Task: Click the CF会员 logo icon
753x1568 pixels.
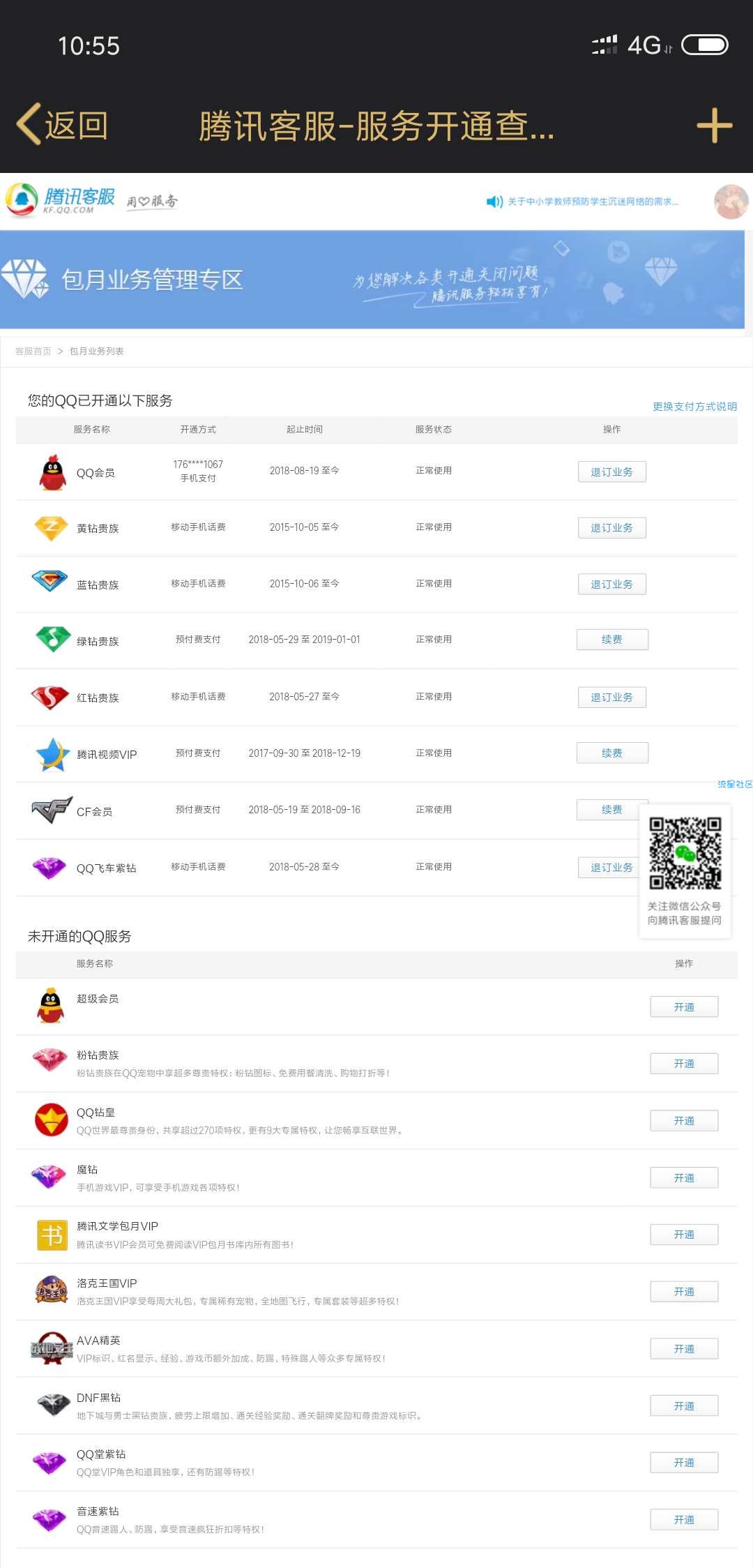Action: tap(52, 810)
